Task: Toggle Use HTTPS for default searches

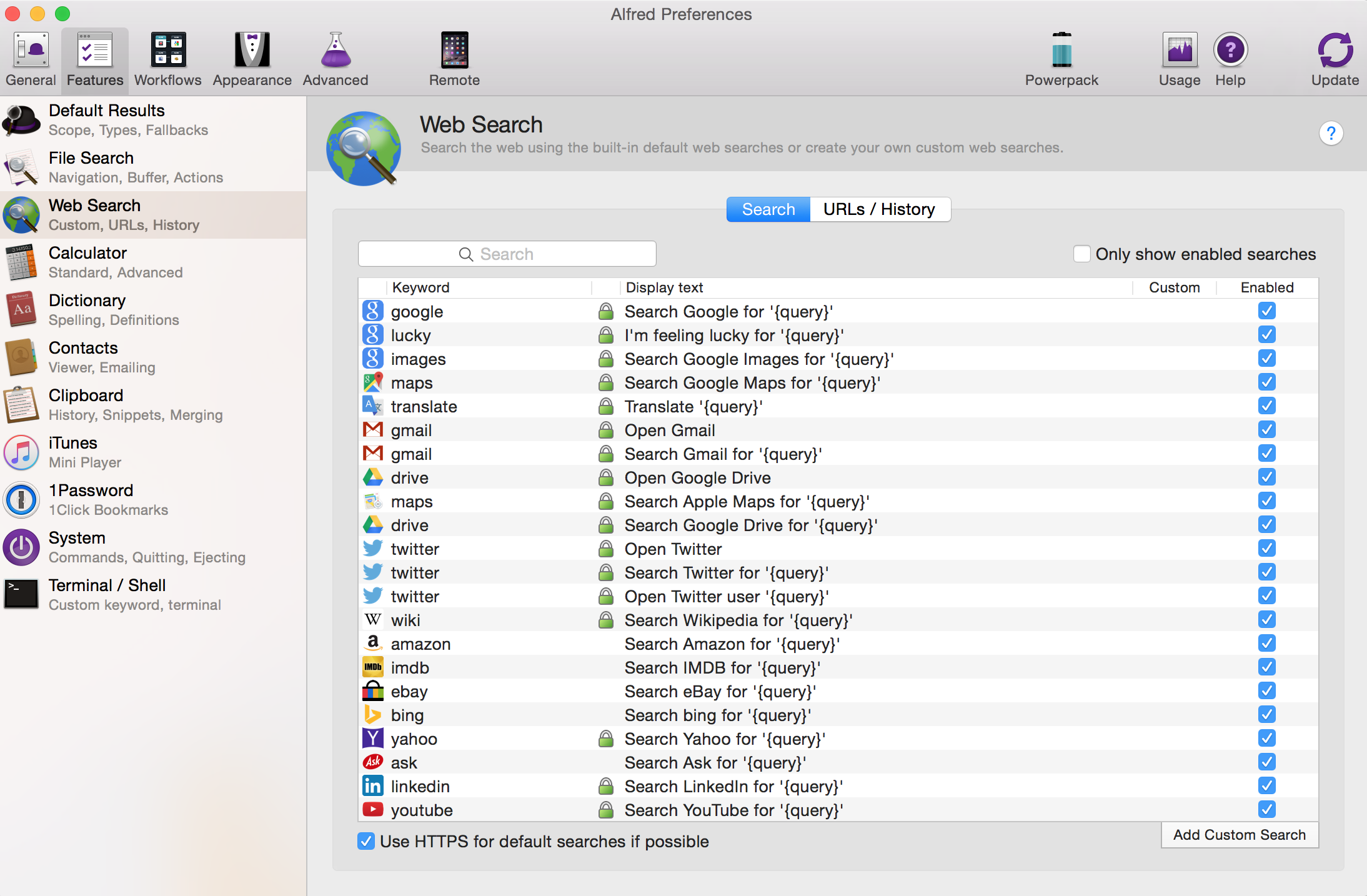Action: pos(366,841)
